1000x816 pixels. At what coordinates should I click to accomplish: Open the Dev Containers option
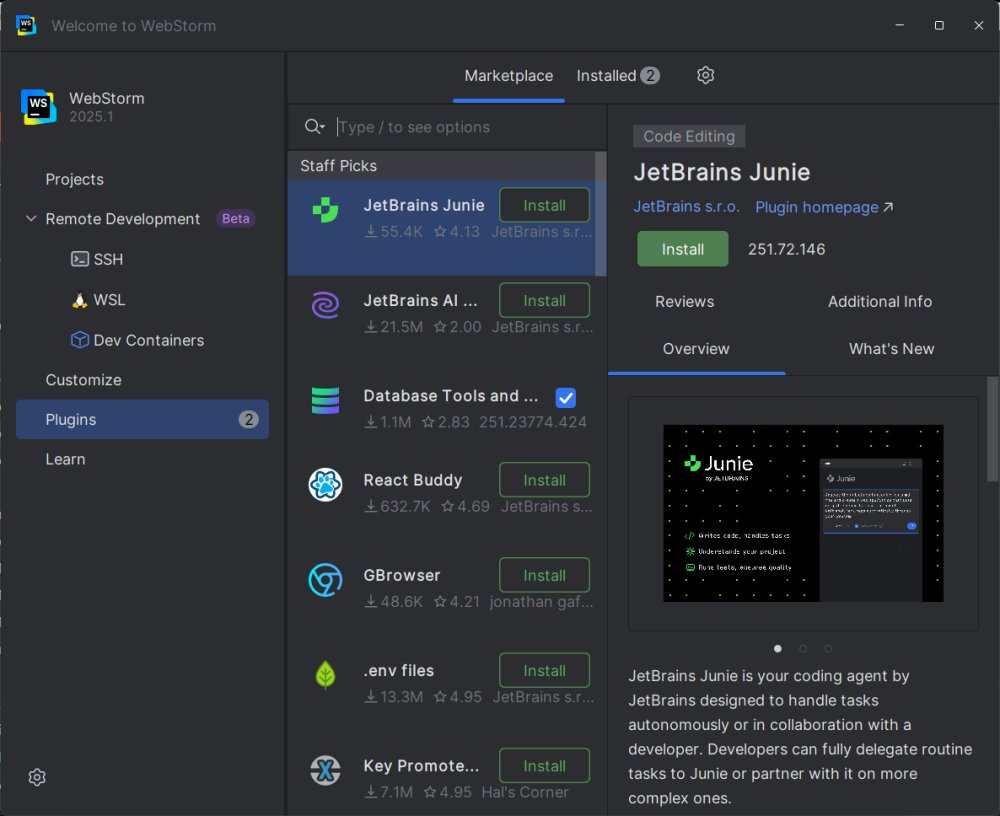pyautogui.click(x=137, y=340)
